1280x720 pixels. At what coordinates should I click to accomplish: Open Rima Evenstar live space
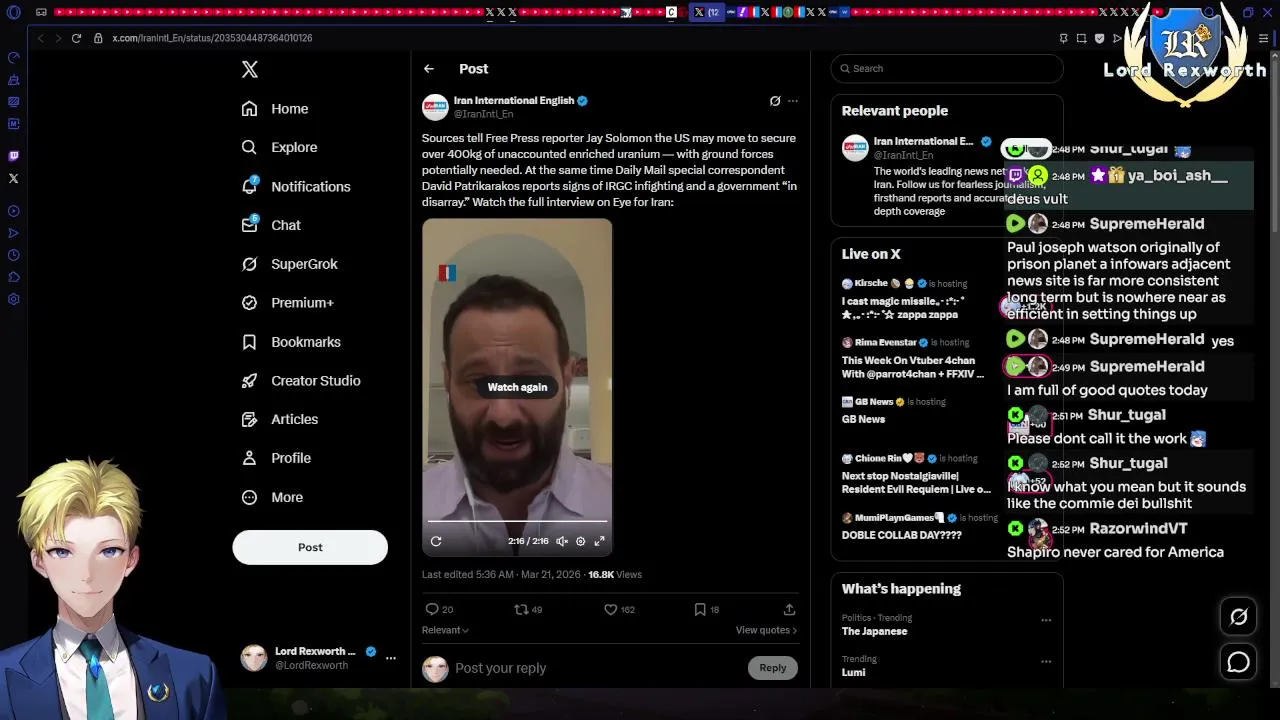[915, 358]
